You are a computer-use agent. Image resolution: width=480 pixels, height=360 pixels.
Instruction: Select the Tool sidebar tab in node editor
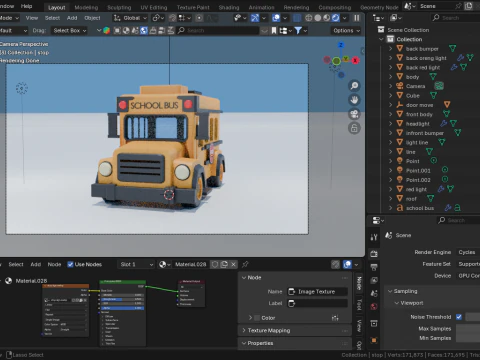[x=359, y=304]
